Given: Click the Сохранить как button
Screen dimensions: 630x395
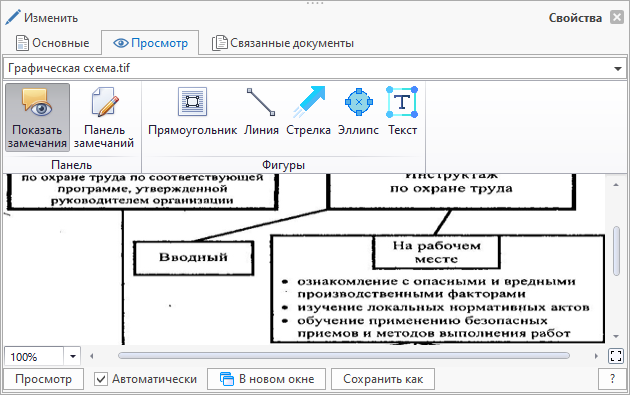Looking at the screenshot, I should [x=383, y=379].
